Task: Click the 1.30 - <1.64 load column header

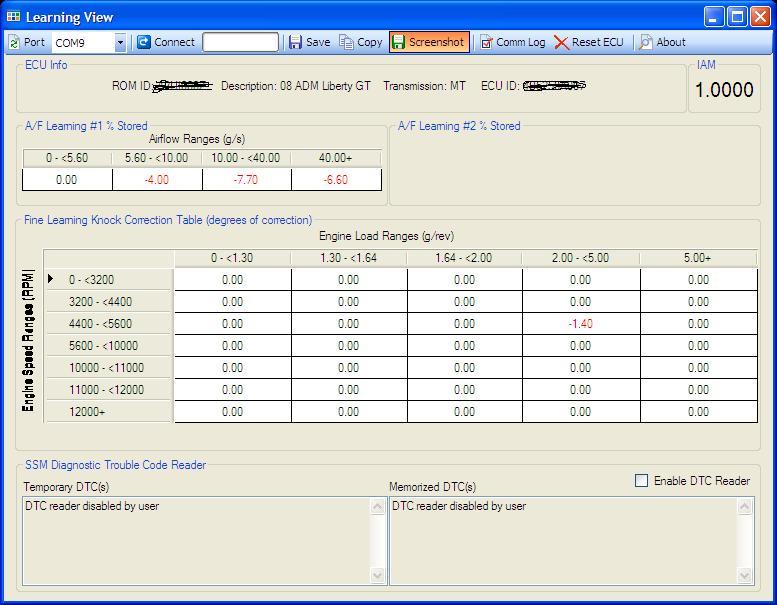Action: coord(348,258)
